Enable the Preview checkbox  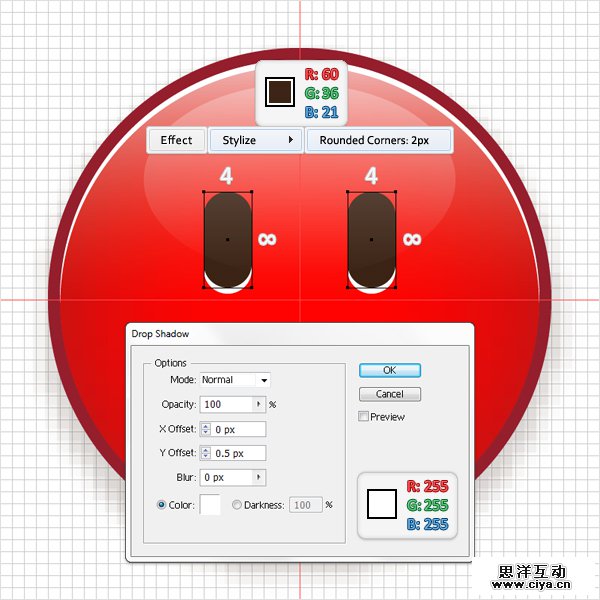coord(364,416)
